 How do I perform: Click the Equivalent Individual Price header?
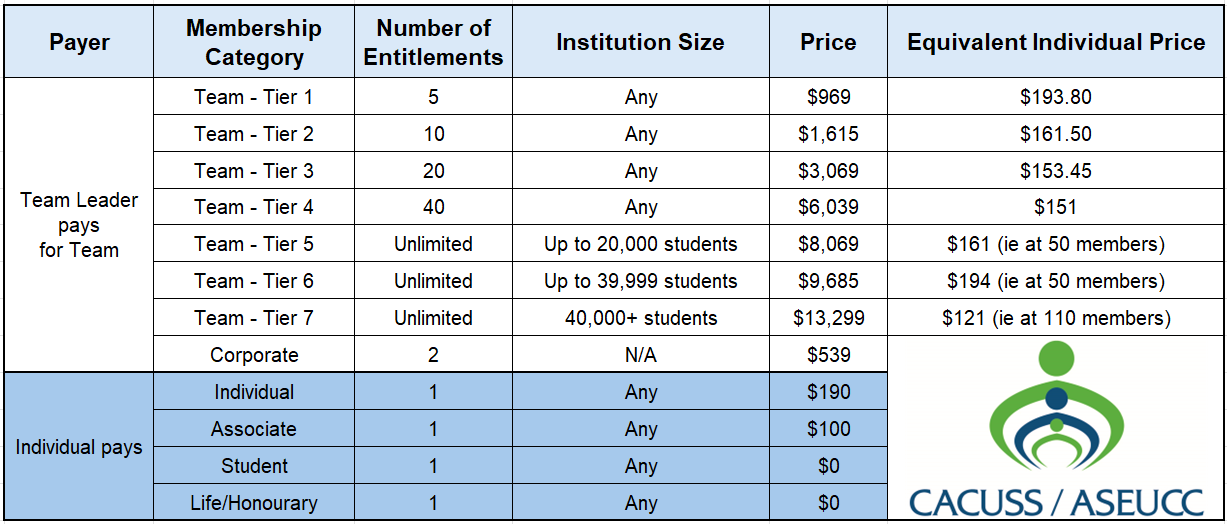pyautogui.click(x=1056, y=42)
